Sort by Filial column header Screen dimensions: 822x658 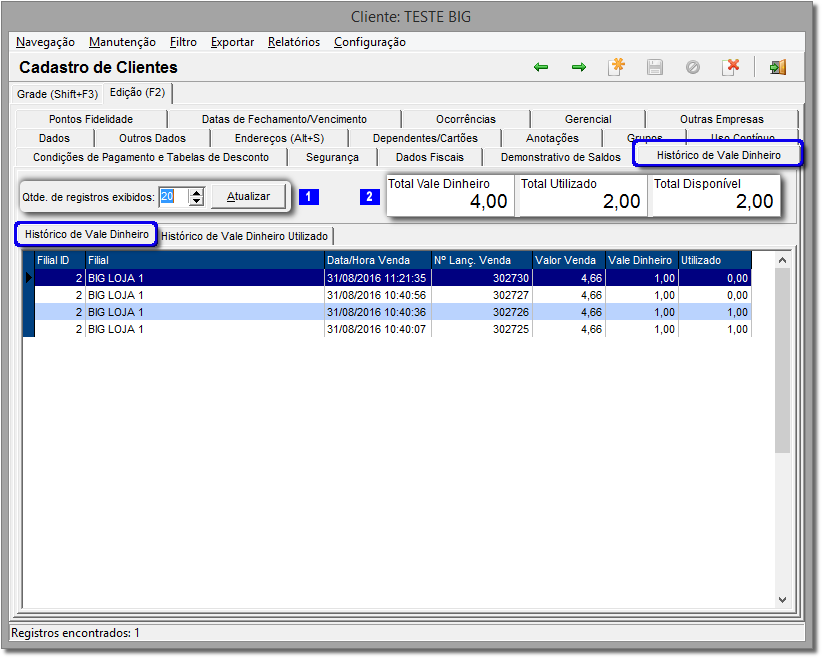point(204,260)
